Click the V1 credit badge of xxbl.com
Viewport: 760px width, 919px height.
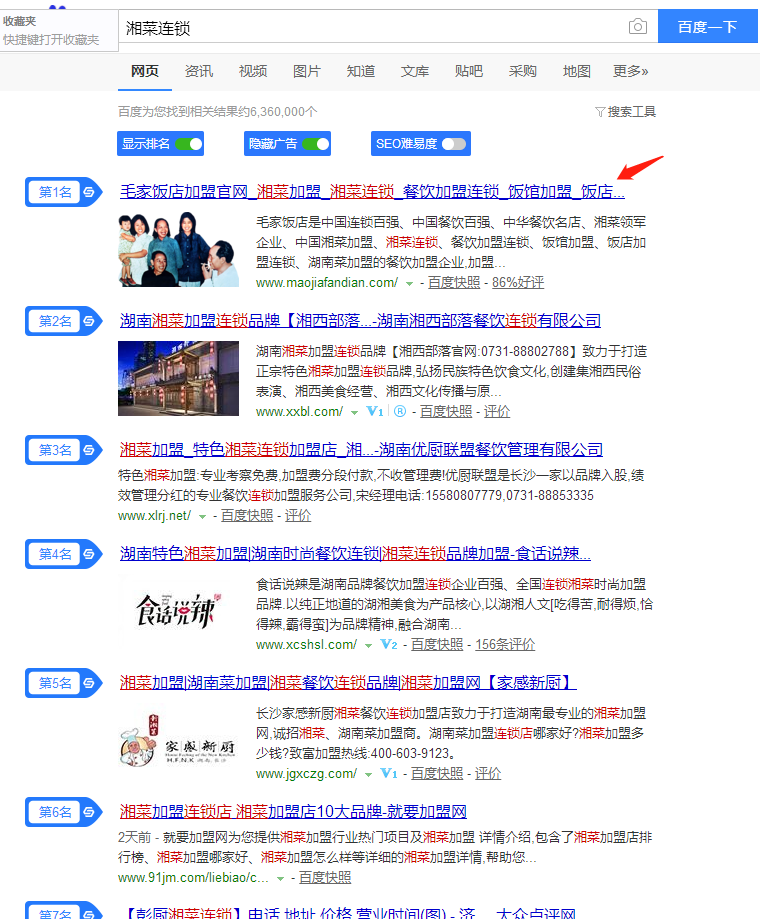(375, 411)
